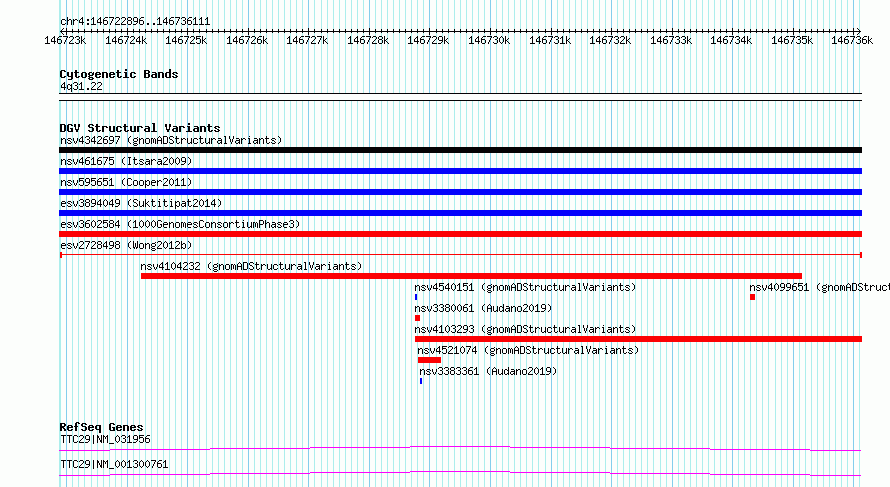Open the nsv4540151 (gnomADStructuralVariants) label

point(525,287)
